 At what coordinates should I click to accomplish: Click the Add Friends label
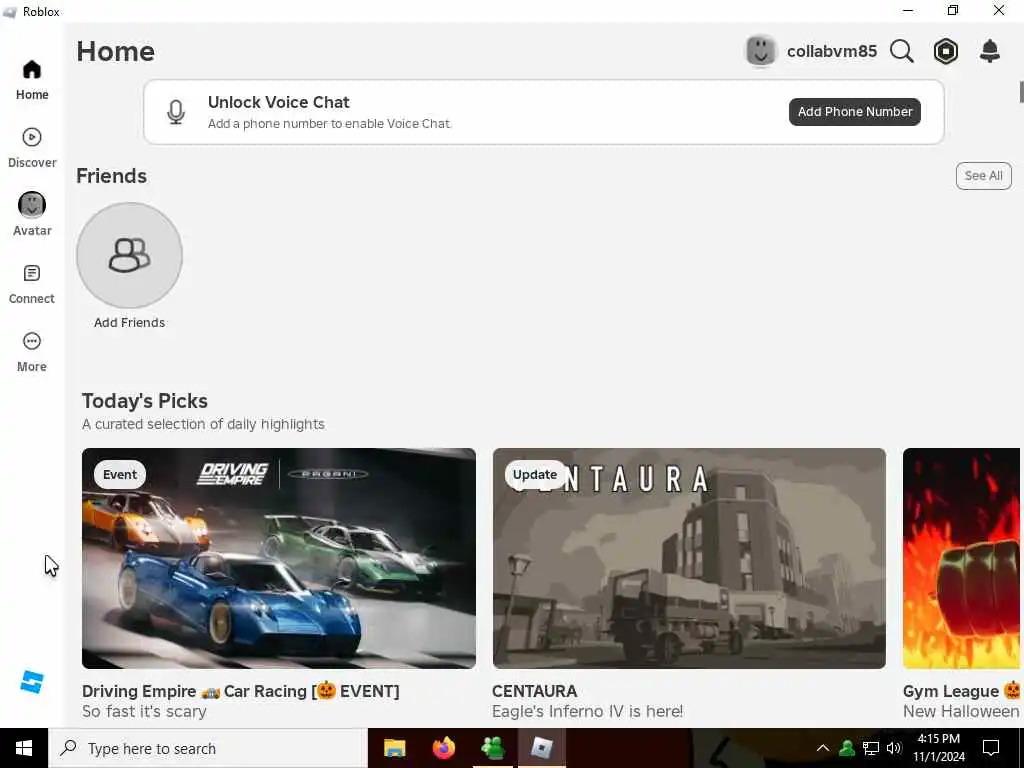pyautogui.click(x=129, y=323)
